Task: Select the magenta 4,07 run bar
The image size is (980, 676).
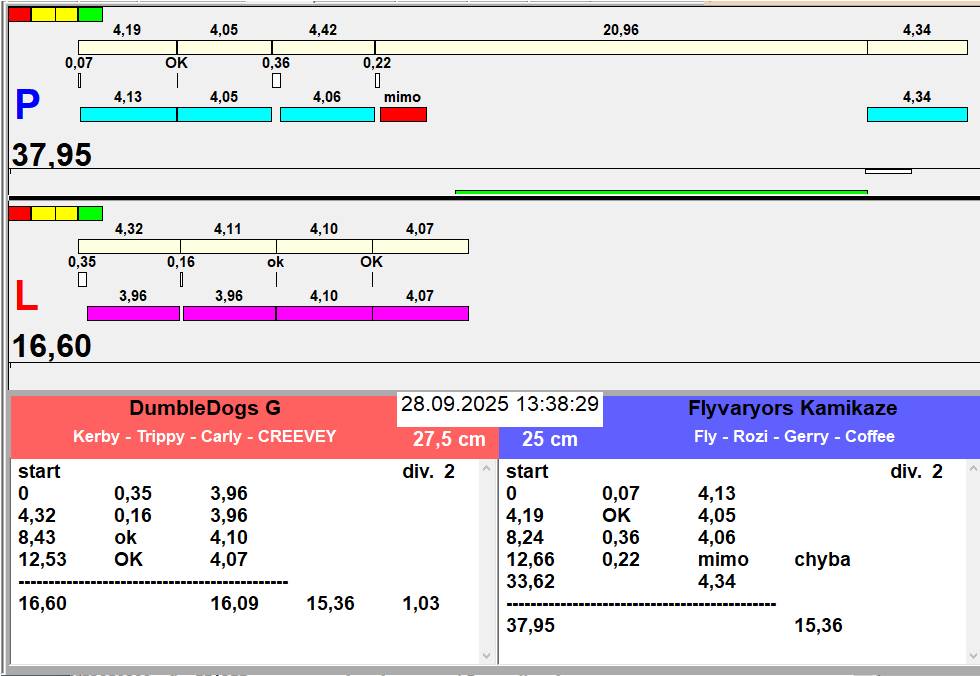Action: pyautogui.click(x=420, y=314)
